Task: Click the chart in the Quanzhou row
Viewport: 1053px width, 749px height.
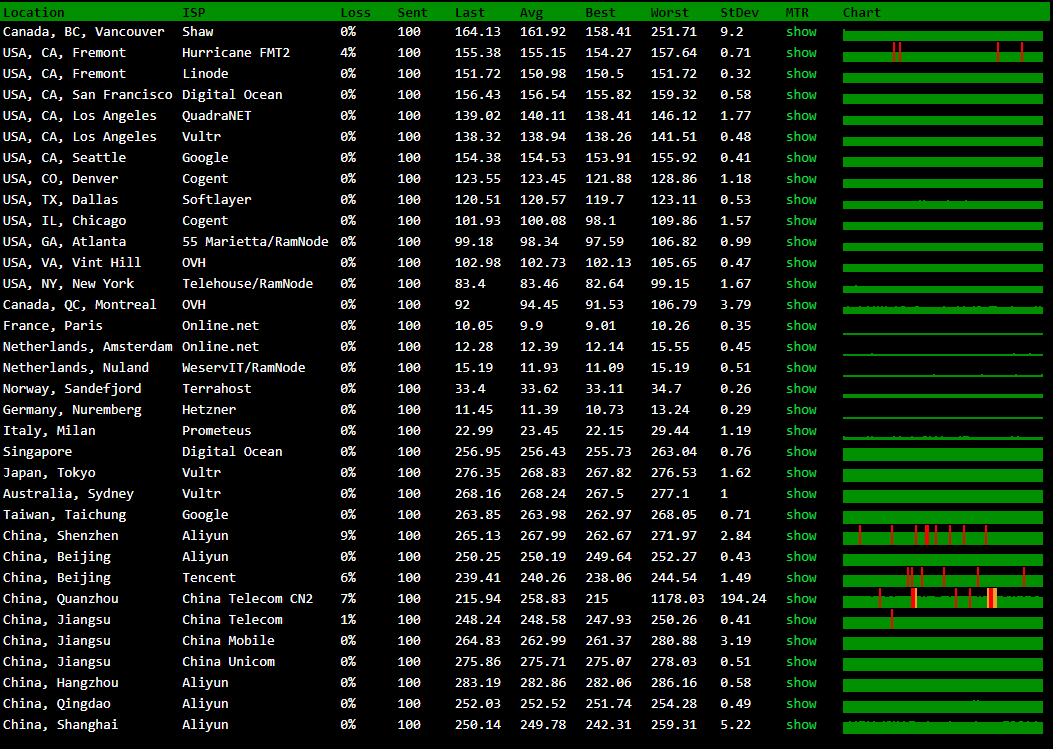Action: (x=942, y=599)
